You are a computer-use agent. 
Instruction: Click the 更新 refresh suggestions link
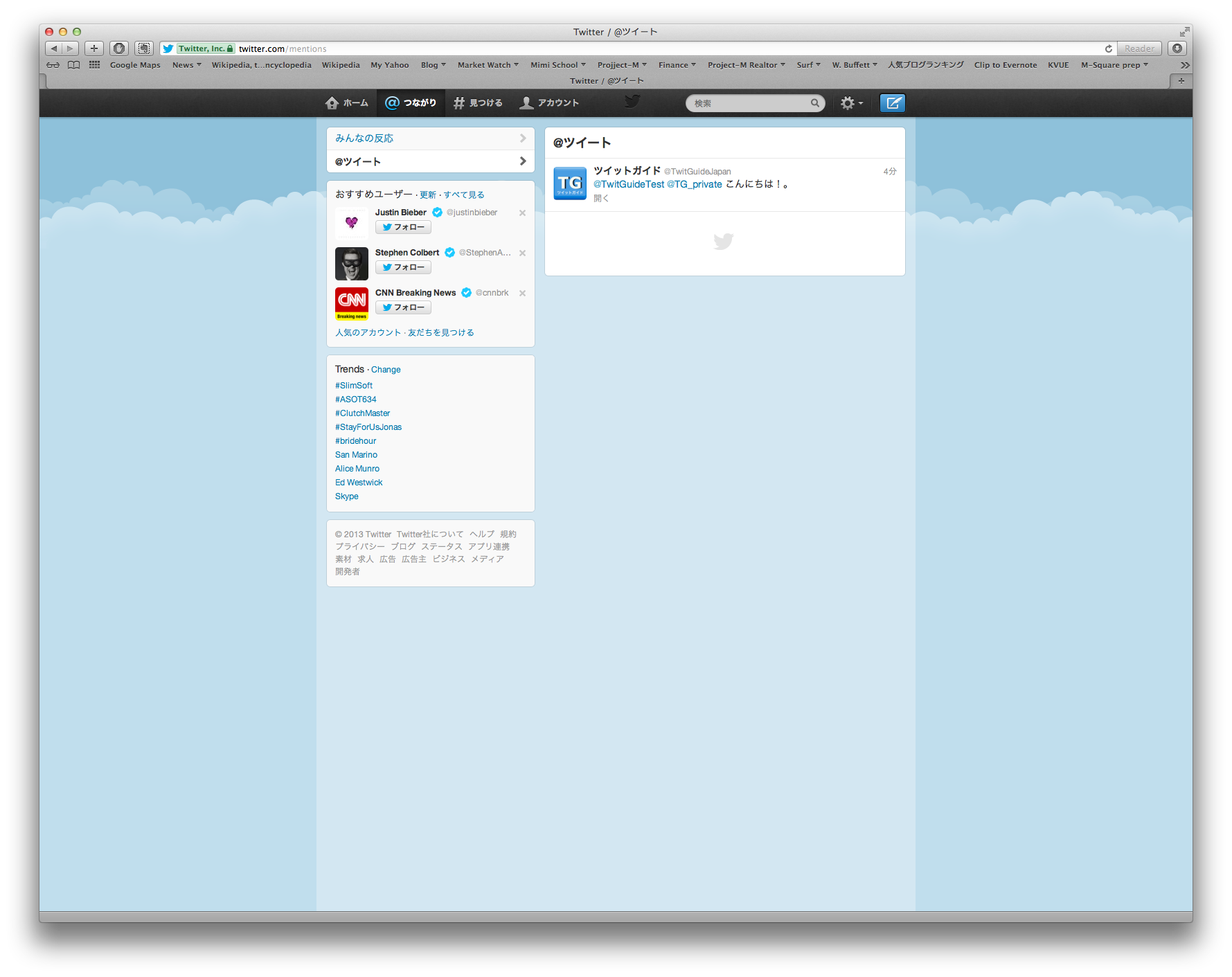coord(428,195)
